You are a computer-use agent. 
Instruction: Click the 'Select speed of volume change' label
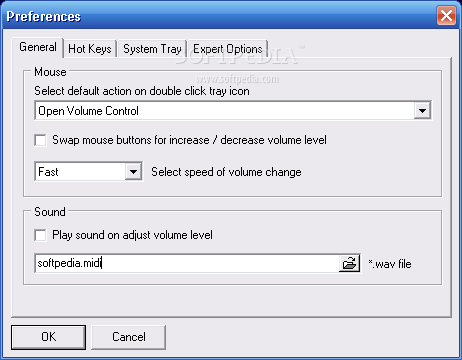pyautogui.click(x=226, y=172)
